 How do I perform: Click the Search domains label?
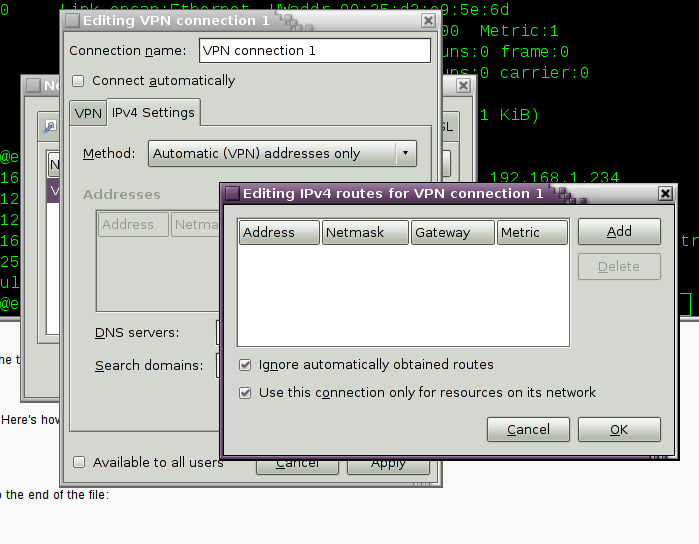coord(149,366)
